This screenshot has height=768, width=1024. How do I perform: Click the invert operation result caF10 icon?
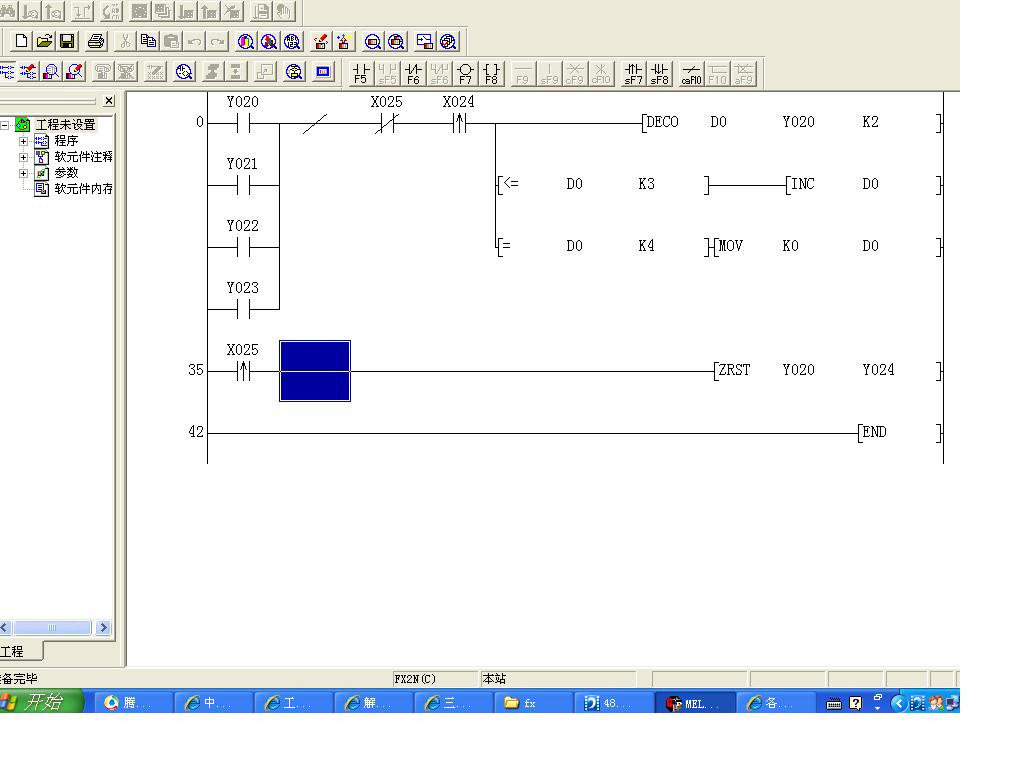point(691,73)
